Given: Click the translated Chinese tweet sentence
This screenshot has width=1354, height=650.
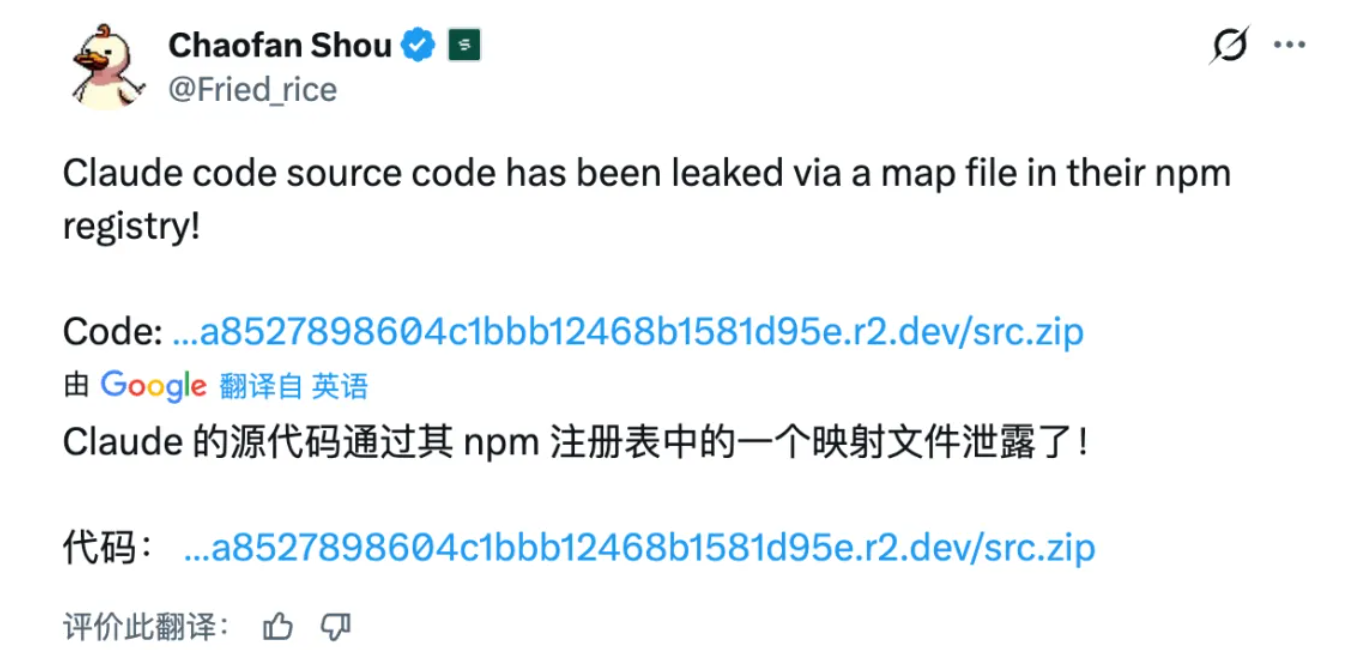Looking at the screenshot, I should click(x=575, y=441).
